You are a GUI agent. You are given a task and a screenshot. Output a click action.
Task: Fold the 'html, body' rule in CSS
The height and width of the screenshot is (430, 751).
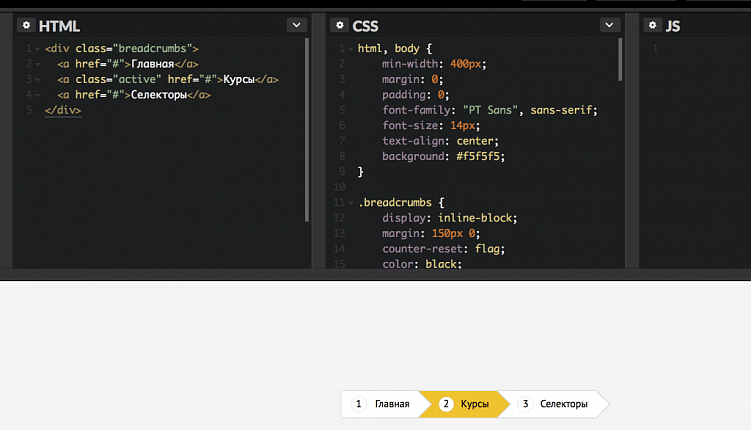[x=350, y=49]
